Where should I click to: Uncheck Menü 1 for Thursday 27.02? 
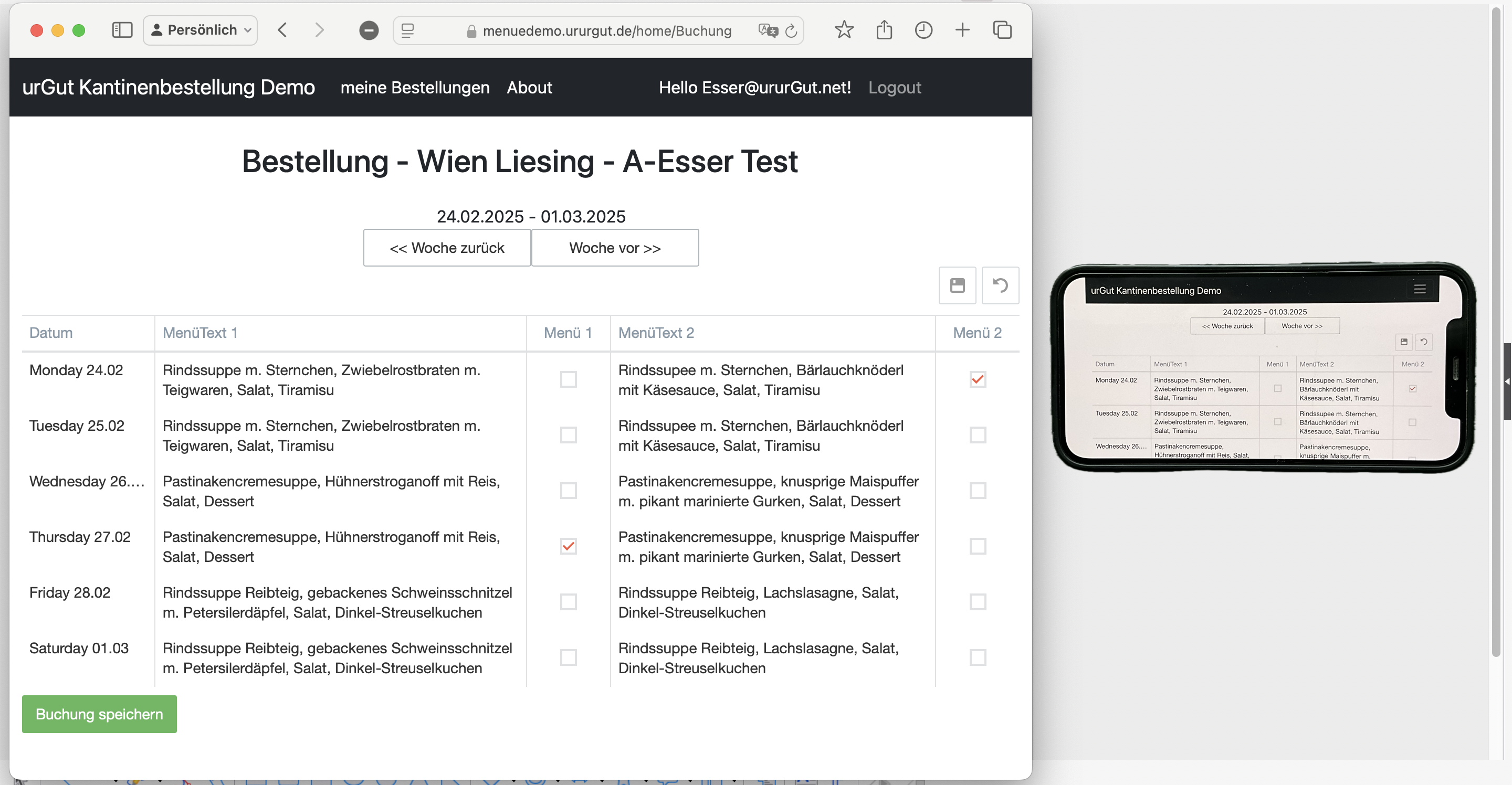tap(568, 546)
